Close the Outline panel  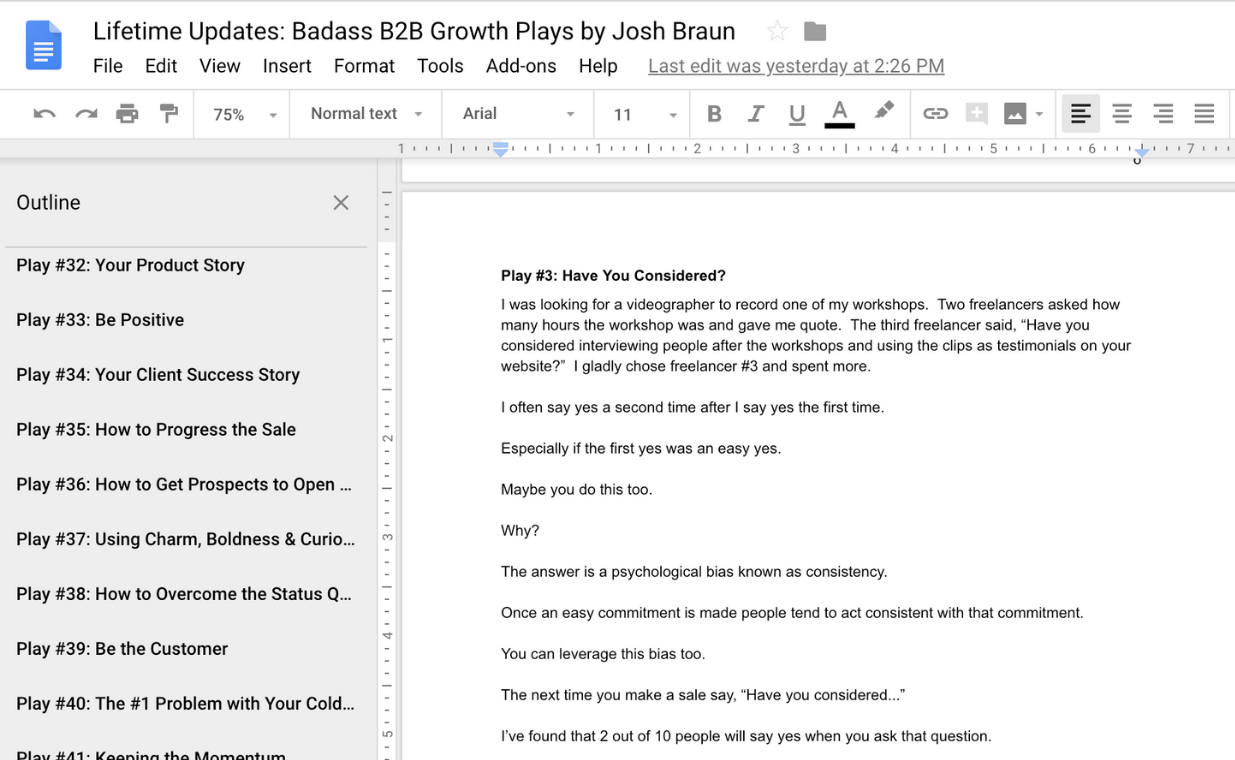point(340,202)
